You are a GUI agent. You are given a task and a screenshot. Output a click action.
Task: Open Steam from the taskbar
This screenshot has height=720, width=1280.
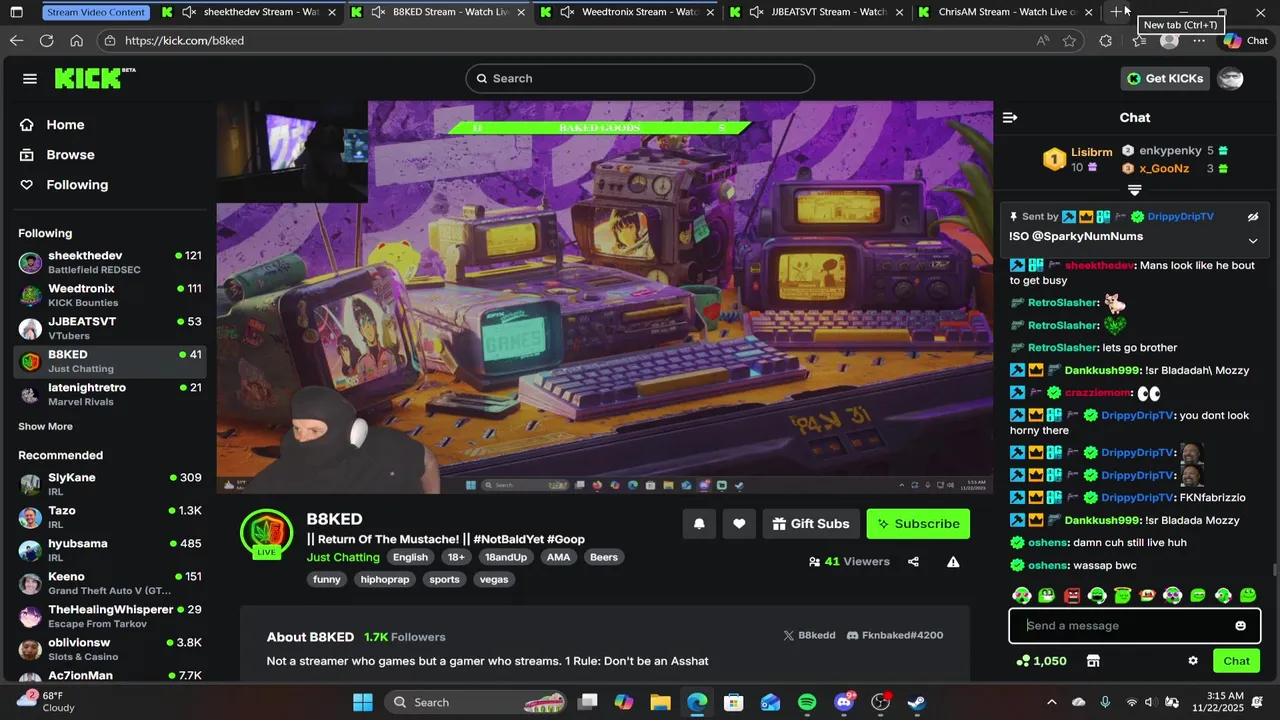[916, 702]
